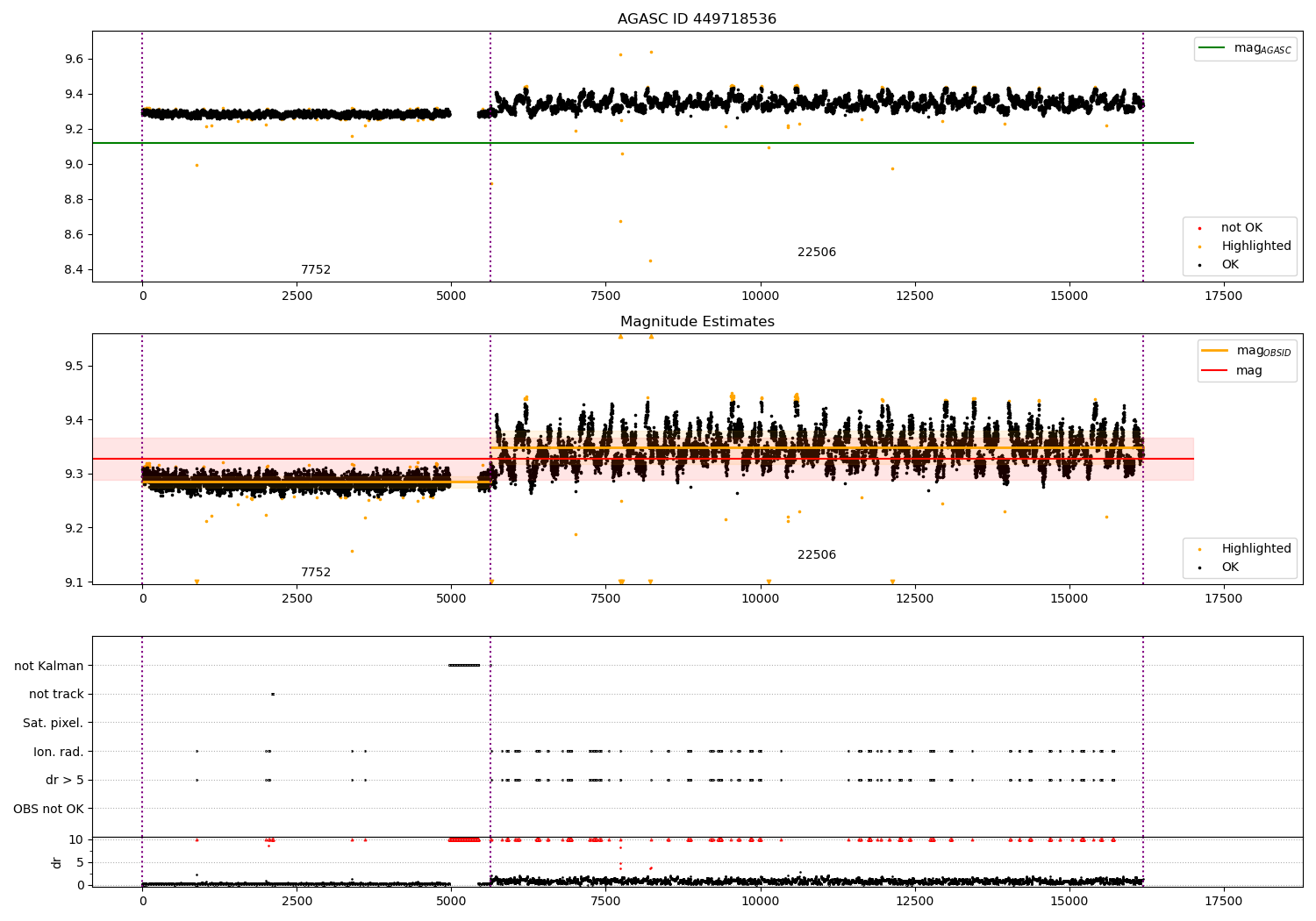Select the "22506" label in the Magnitude Estimates plot
1316x921 pixels.
[x=817, y=555]
